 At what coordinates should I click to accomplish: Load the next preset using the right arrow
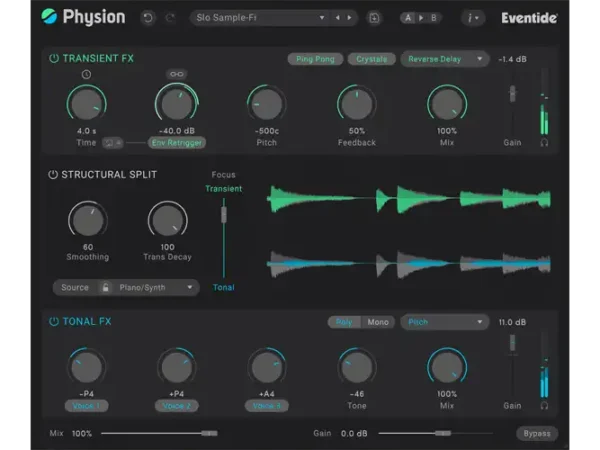(x=349, y=18)
